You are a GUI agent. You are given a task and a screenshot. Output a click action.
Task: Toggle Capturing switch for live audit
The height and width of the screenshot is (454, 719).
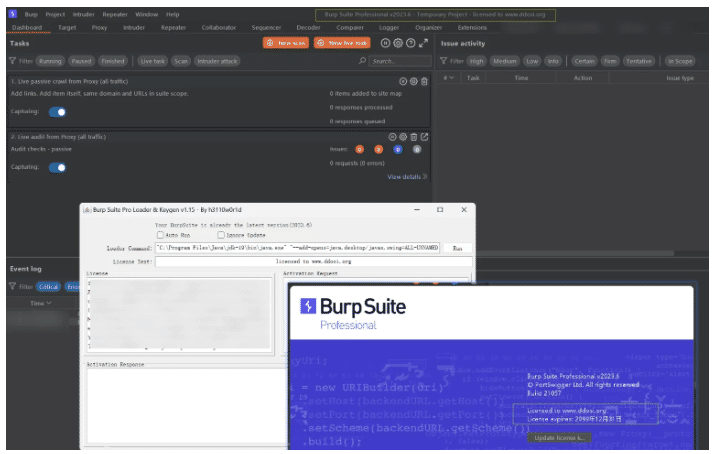[x=58, y=167]
